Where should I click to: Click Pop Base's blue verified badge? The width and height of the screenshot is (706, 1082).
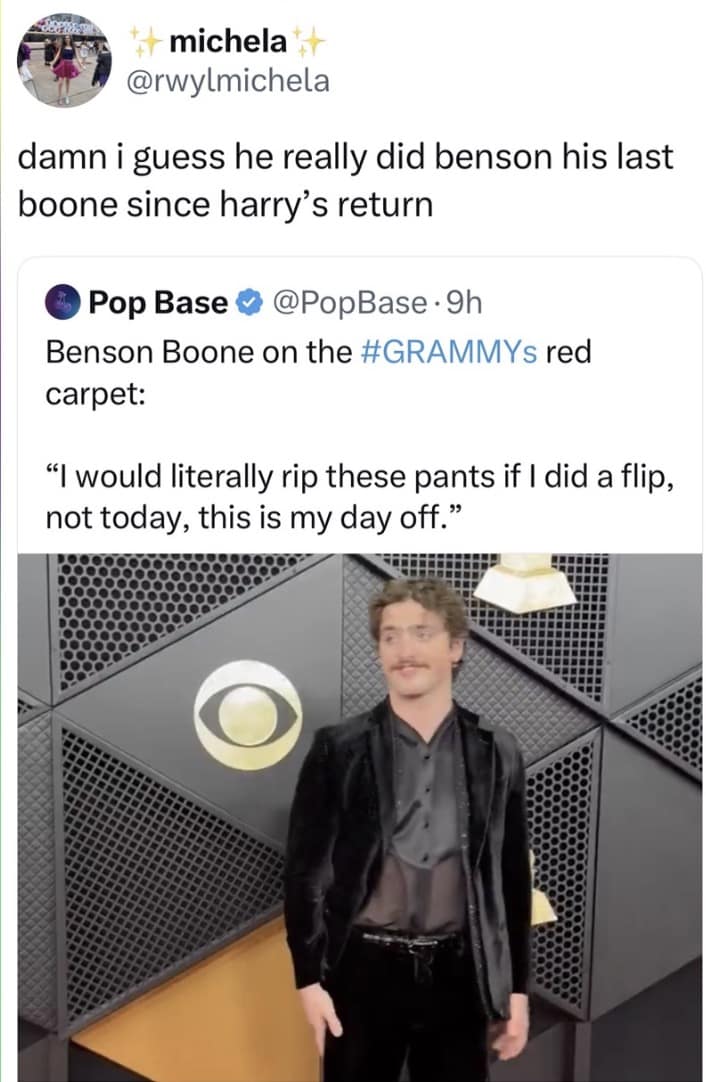(247, 302)
